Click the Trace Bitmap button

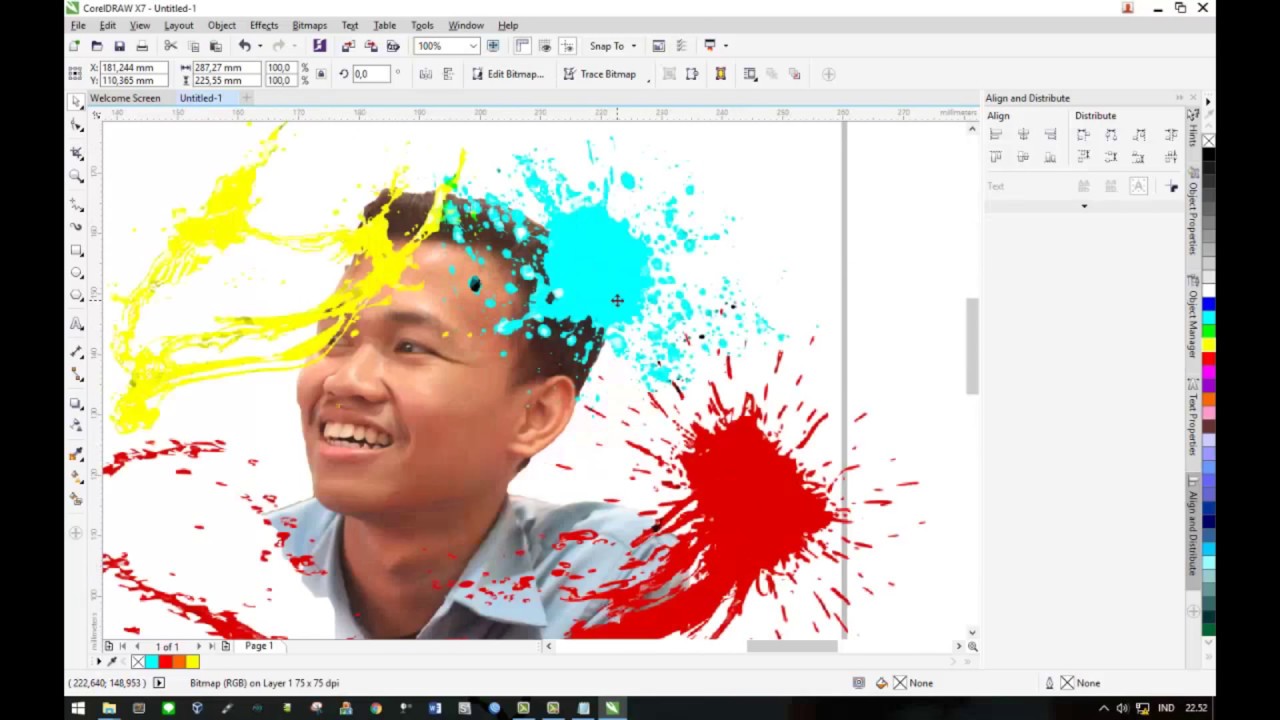[x=600, y=74]
